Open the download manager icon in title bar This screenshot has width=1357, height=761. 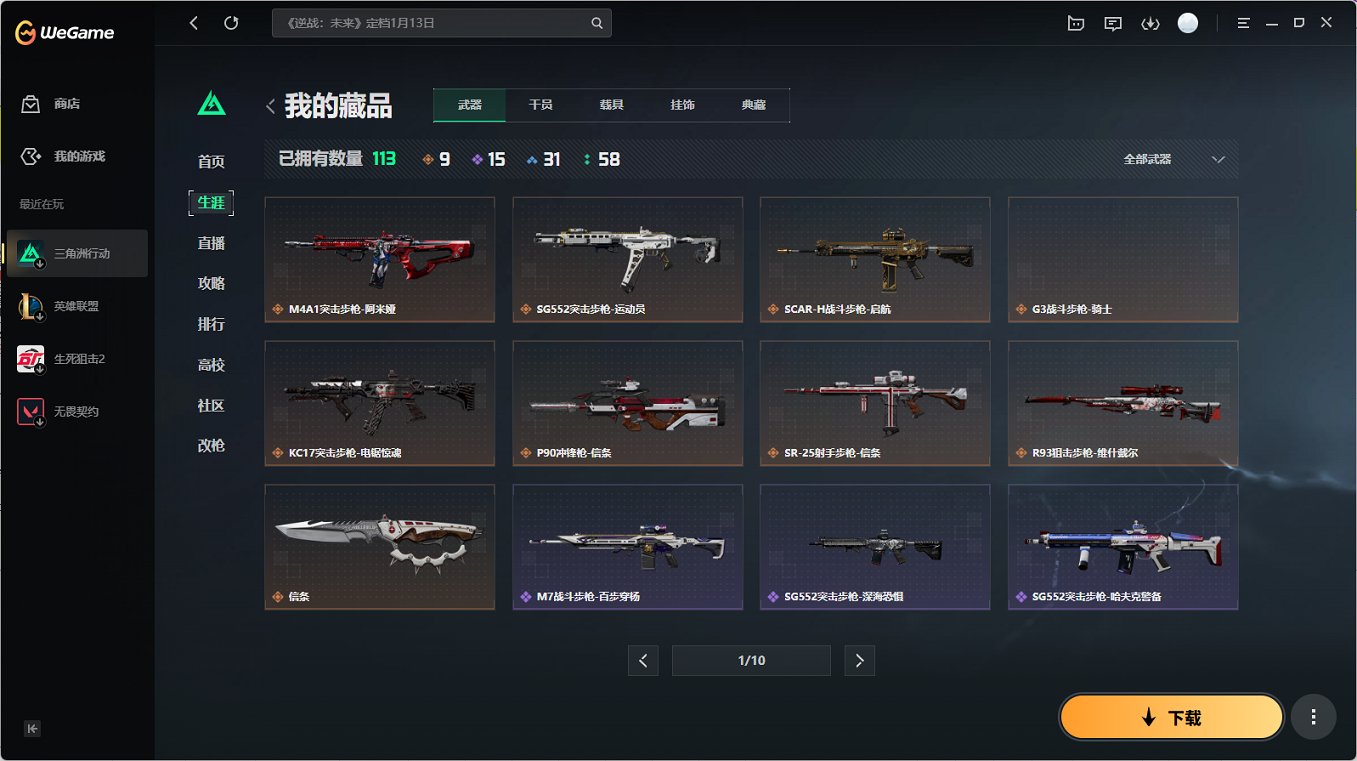[x=1150, y=23]
